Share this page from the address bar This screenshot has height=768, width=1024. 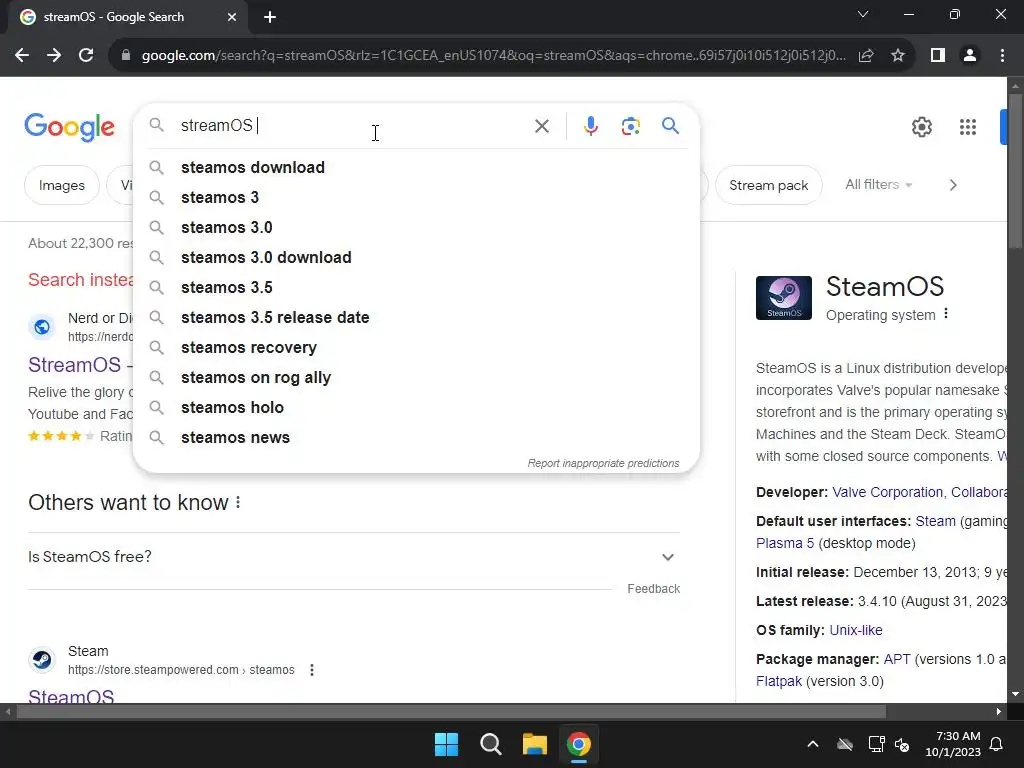pos(866,56)
